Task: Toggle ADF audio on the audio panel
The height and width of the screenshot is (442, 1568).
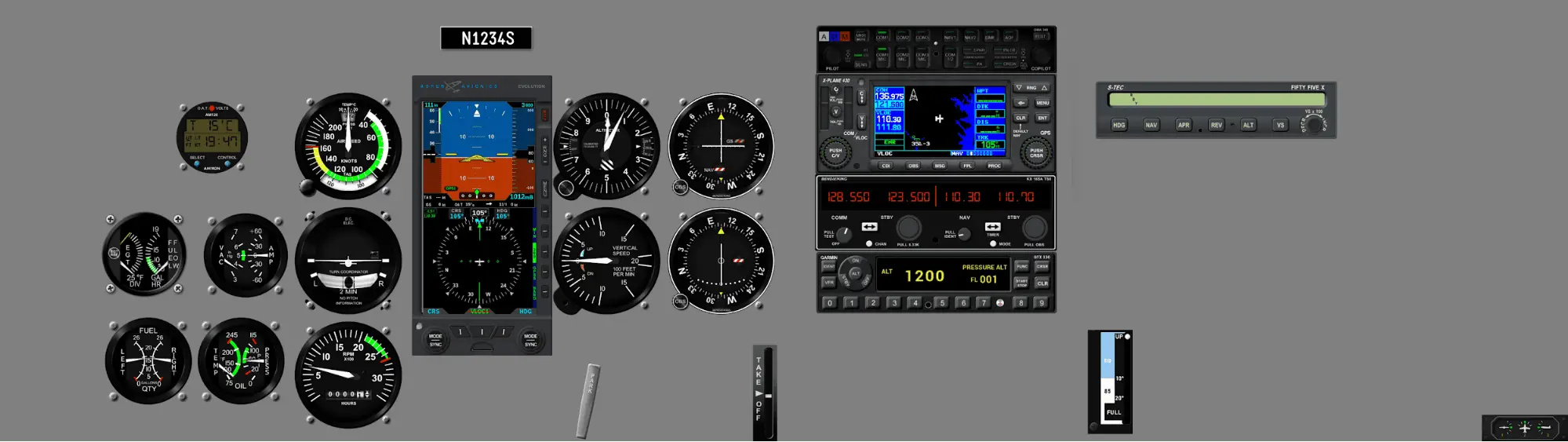Action: tap(1009, 37)
